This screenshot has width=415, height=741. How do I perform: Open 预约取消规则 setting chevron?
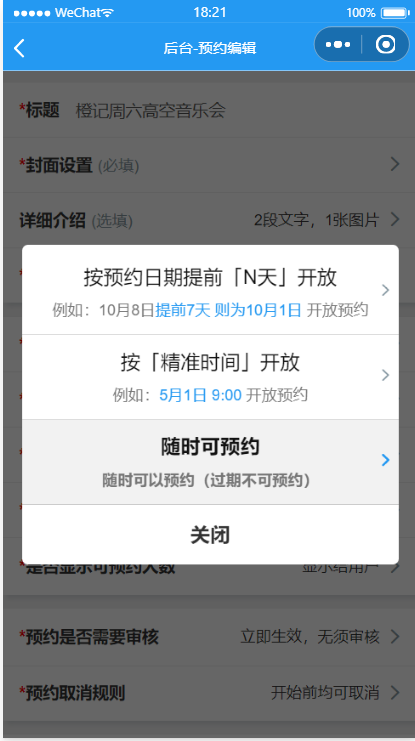click(x=395, y=693)
